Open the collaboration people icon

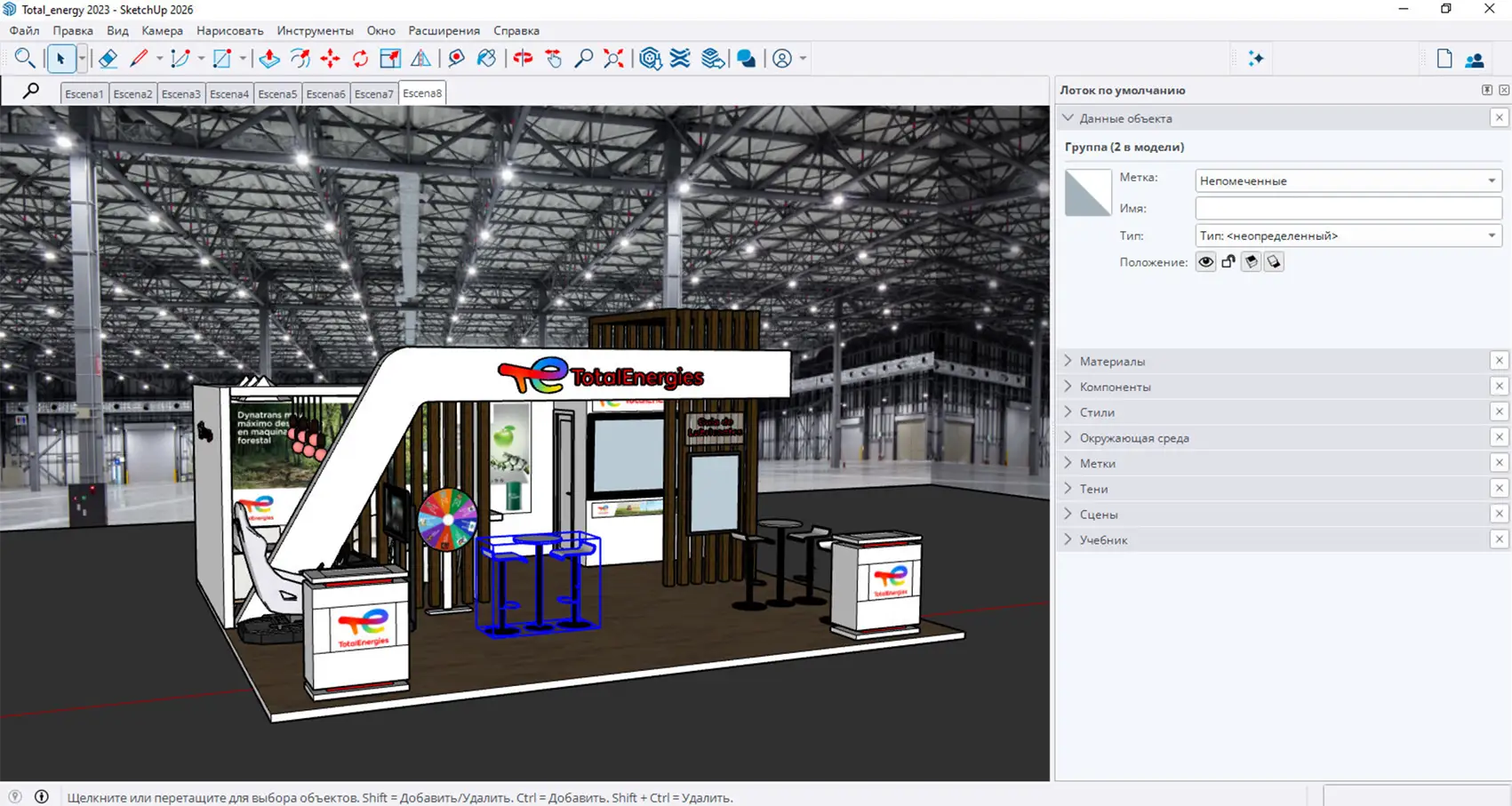point(1475,59)
